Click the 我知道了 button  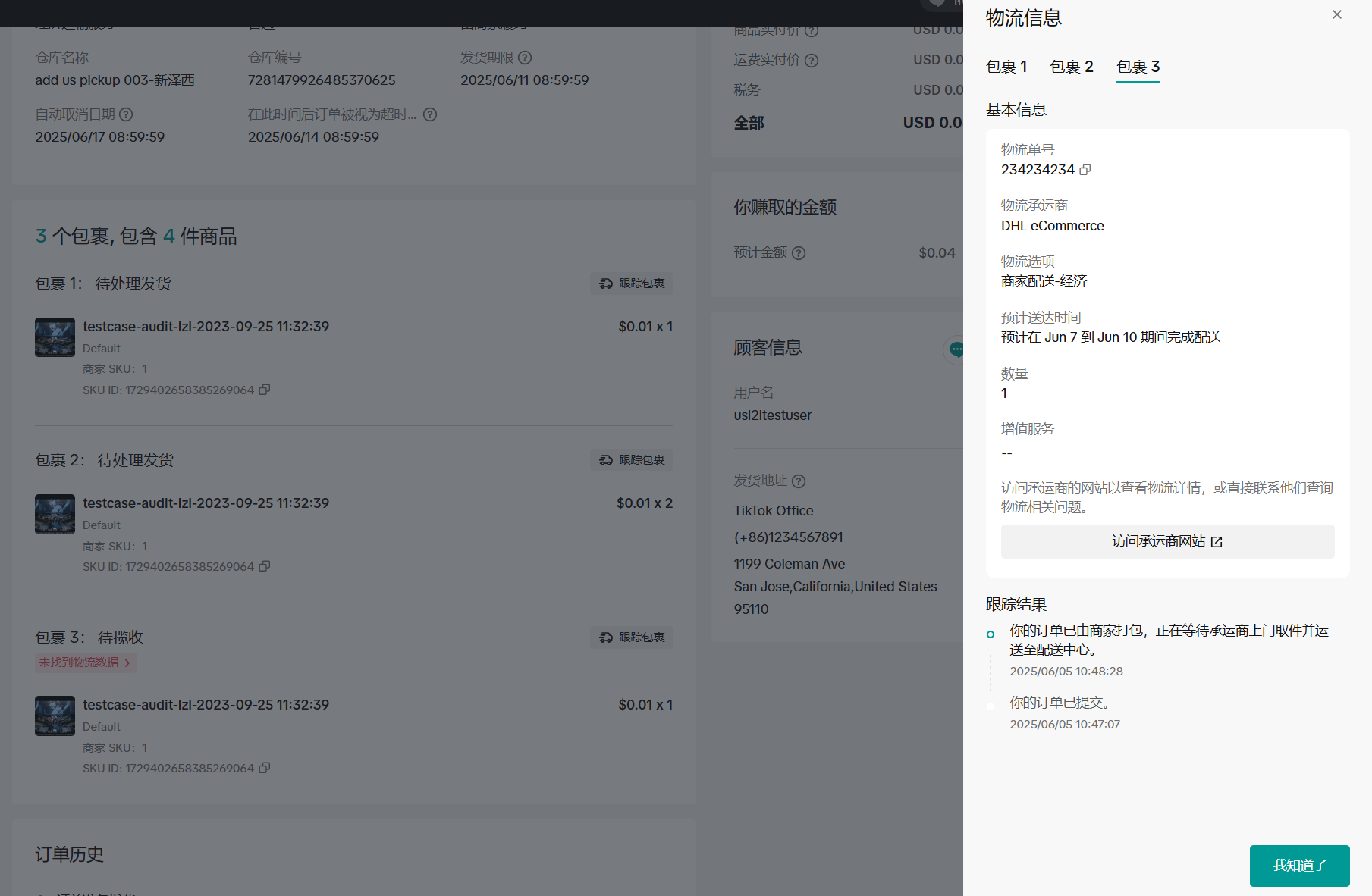(1299, 865)
